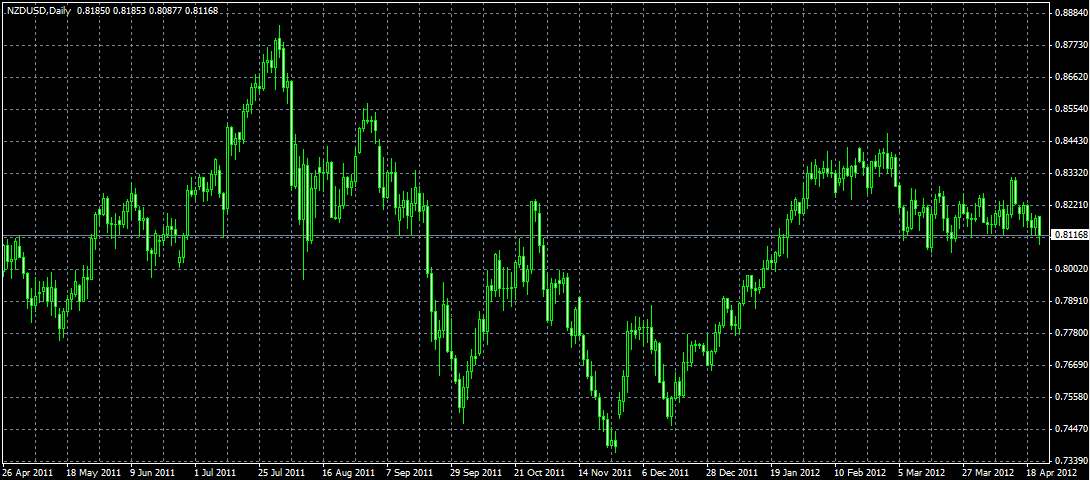Select the 16 Aug 2011 date label
The width and height of the screenshot is (1090, 480).
tap(348, 472)
